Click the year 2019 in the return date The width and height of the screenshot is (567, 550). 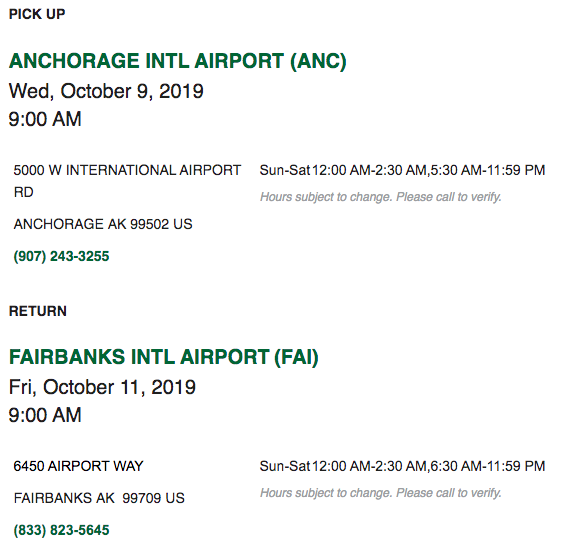(x=174, y=387)
